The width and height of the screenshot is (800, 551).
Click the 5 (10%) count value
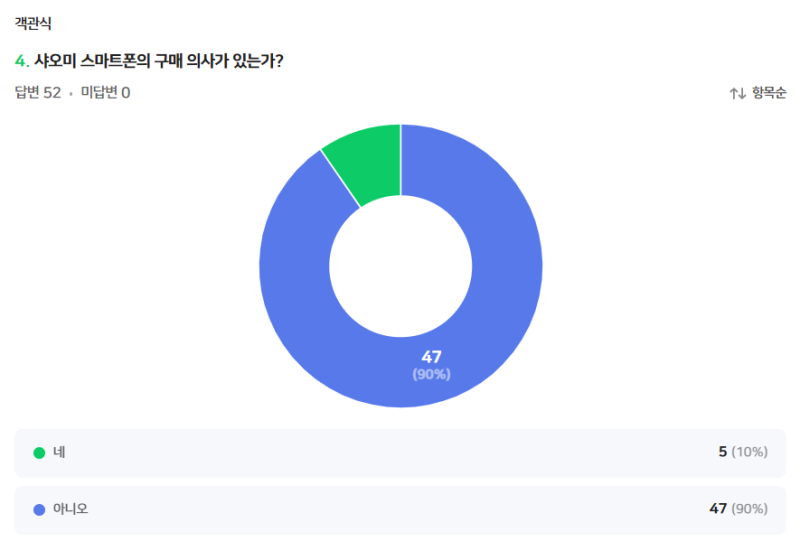point(743,452)
